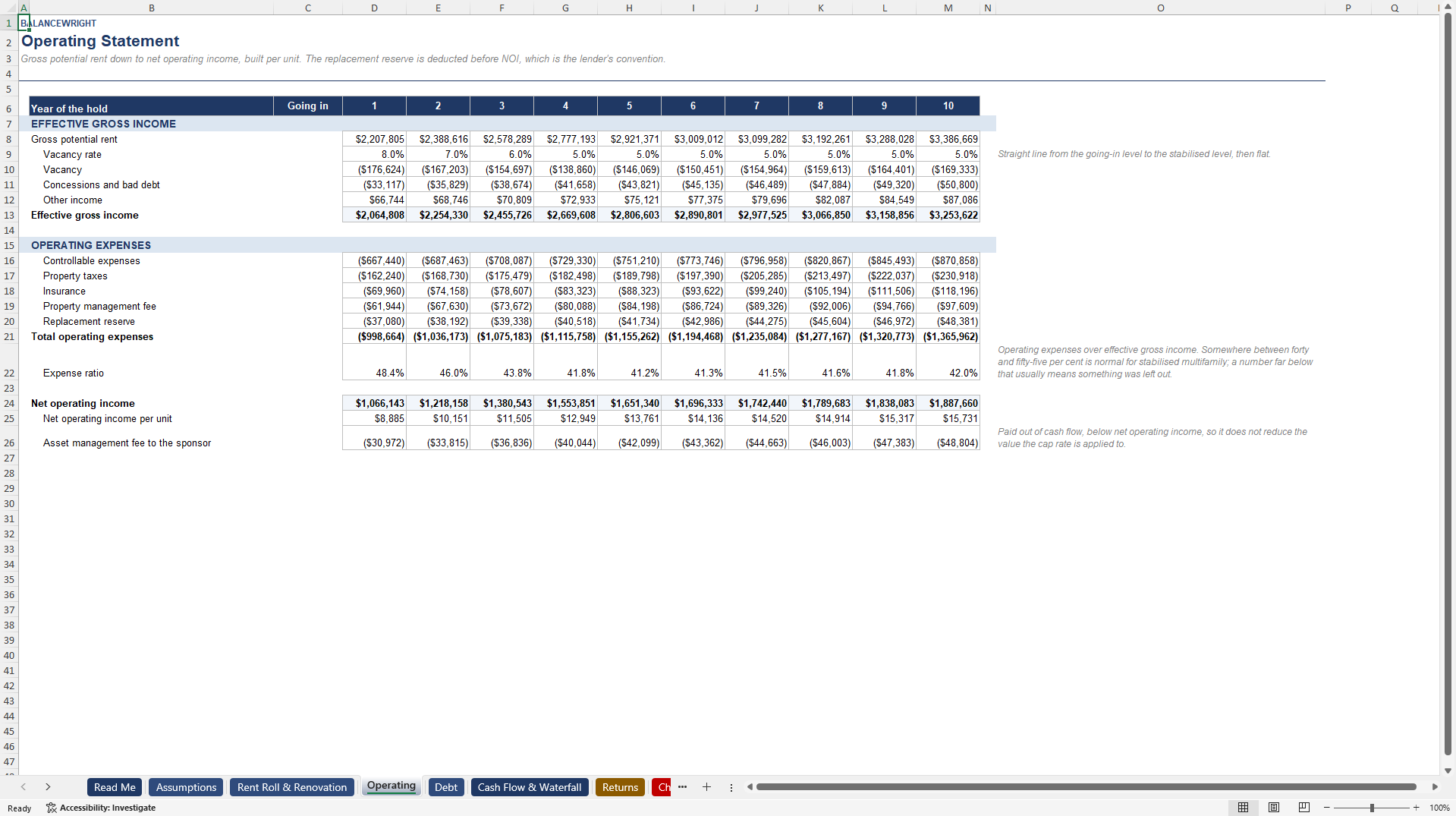The height and width of the screenshot is (816, 1456).
Task: Select the Gross potential rent label
Action: click(x=74, y=139)
